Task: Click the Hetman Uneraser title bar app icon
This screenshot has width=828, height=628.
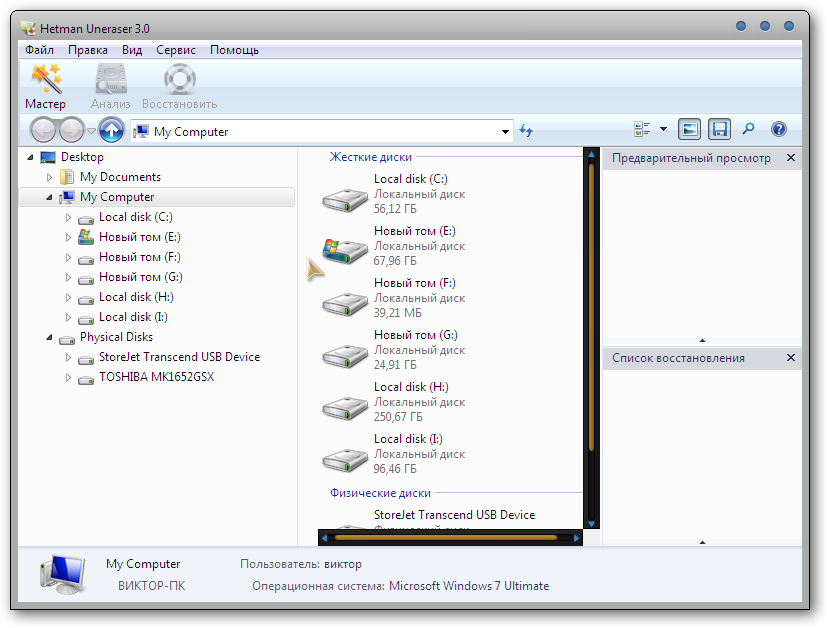Action: pyautogui.click(x=28, y=28)
